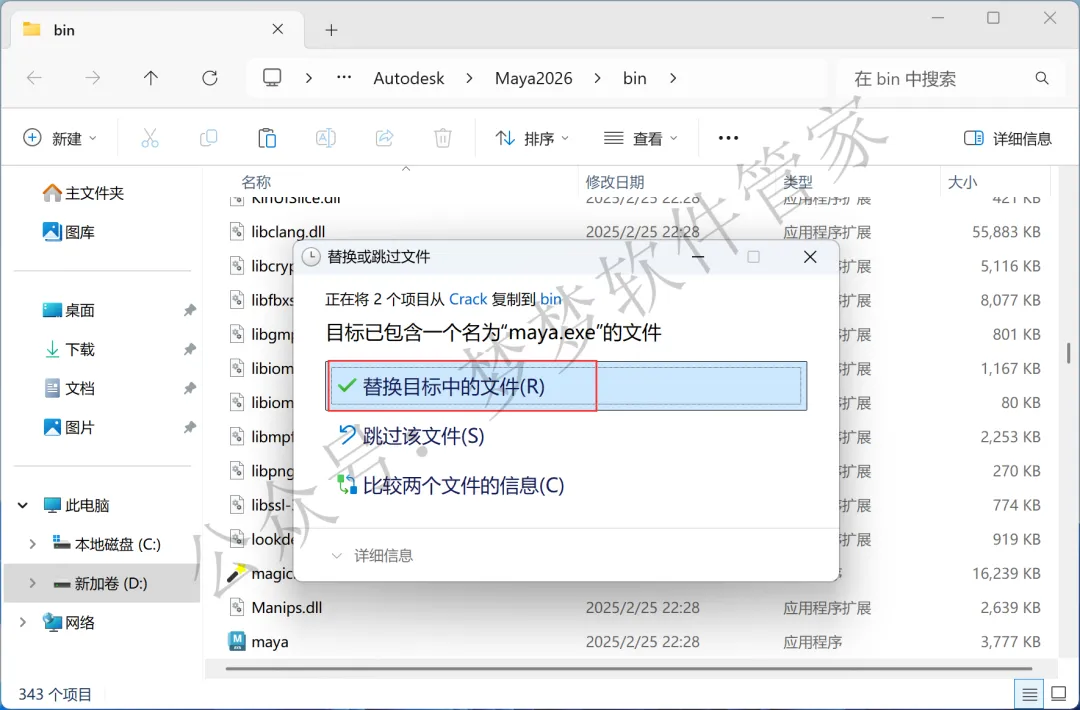Expand the Network (网络) chevron
Screen dimensions: 1080x710
pyautogui.click(x=23, y=623)
